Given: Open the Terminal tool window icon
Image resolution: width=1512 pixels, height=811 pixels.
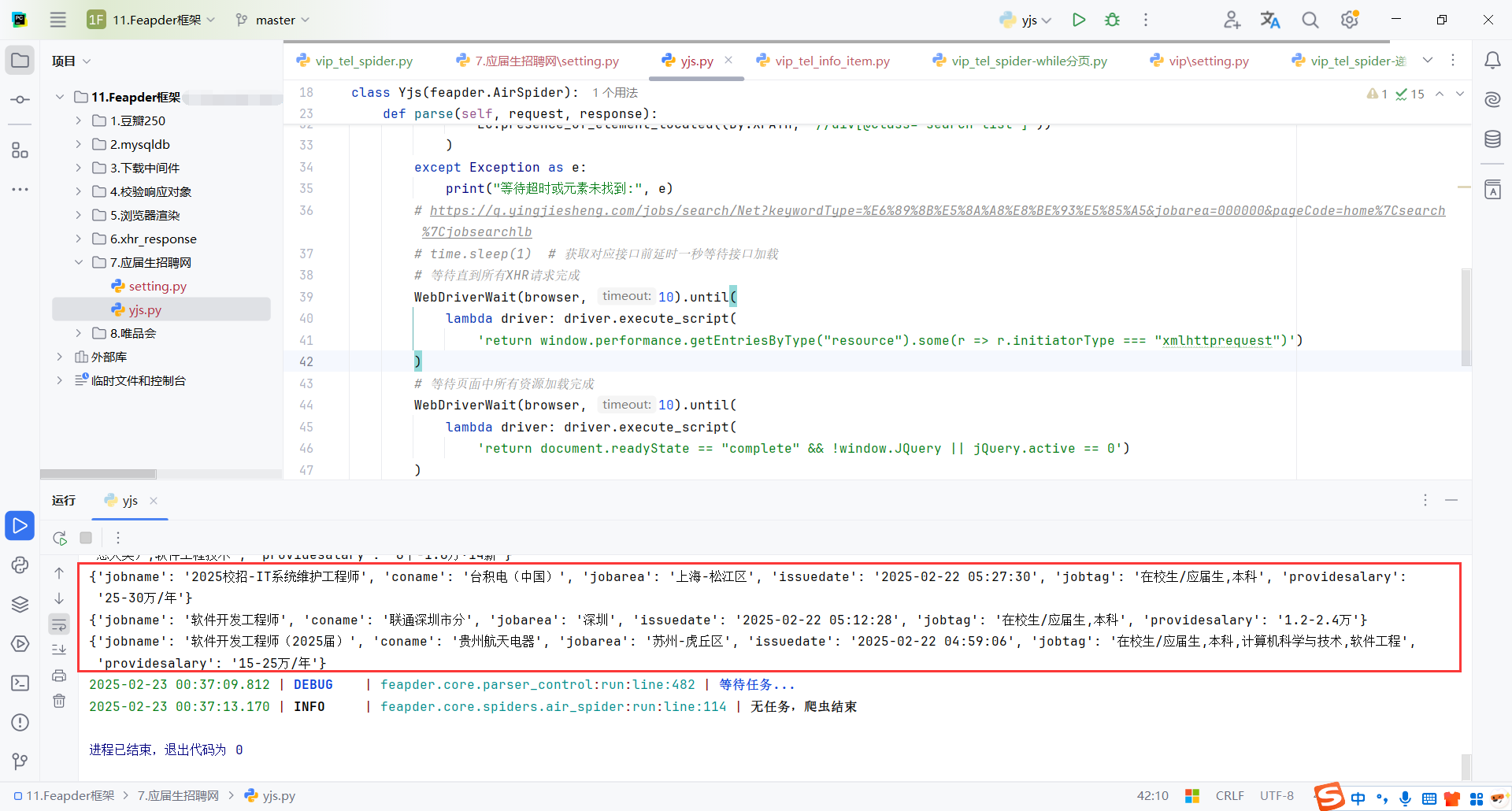Looking at the screenshot, I should point(20,683).
